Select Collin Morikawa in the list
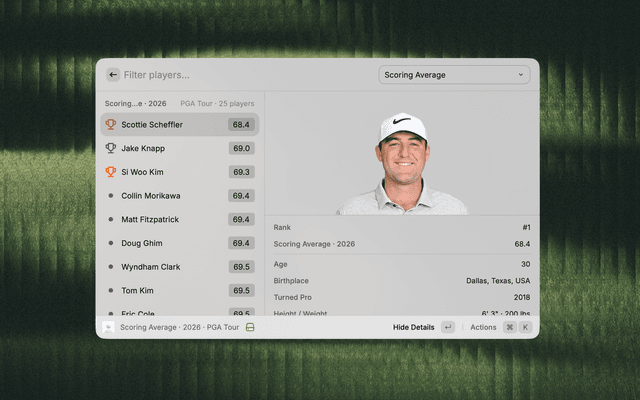 180,196
